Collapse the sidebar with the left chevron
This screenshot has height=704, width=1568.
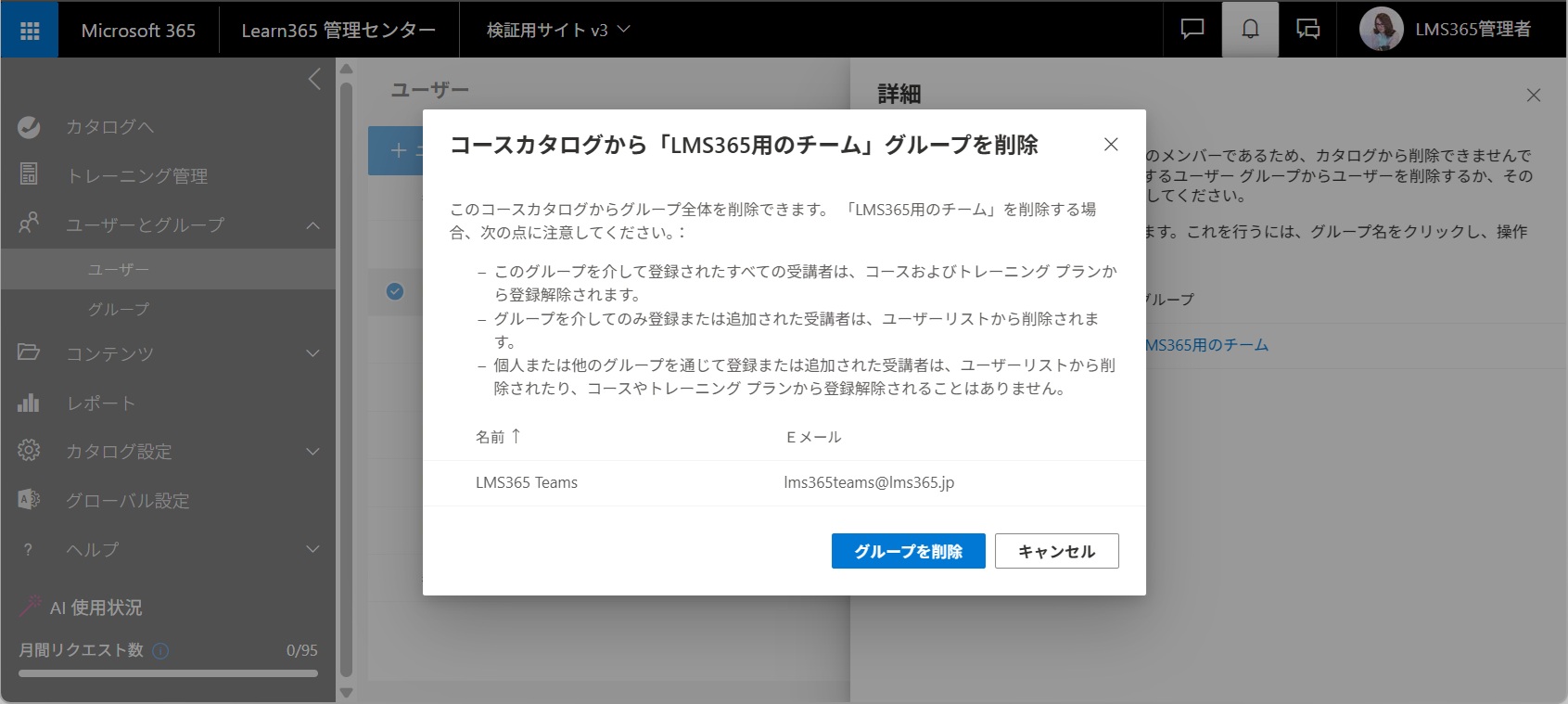(314, 79)
